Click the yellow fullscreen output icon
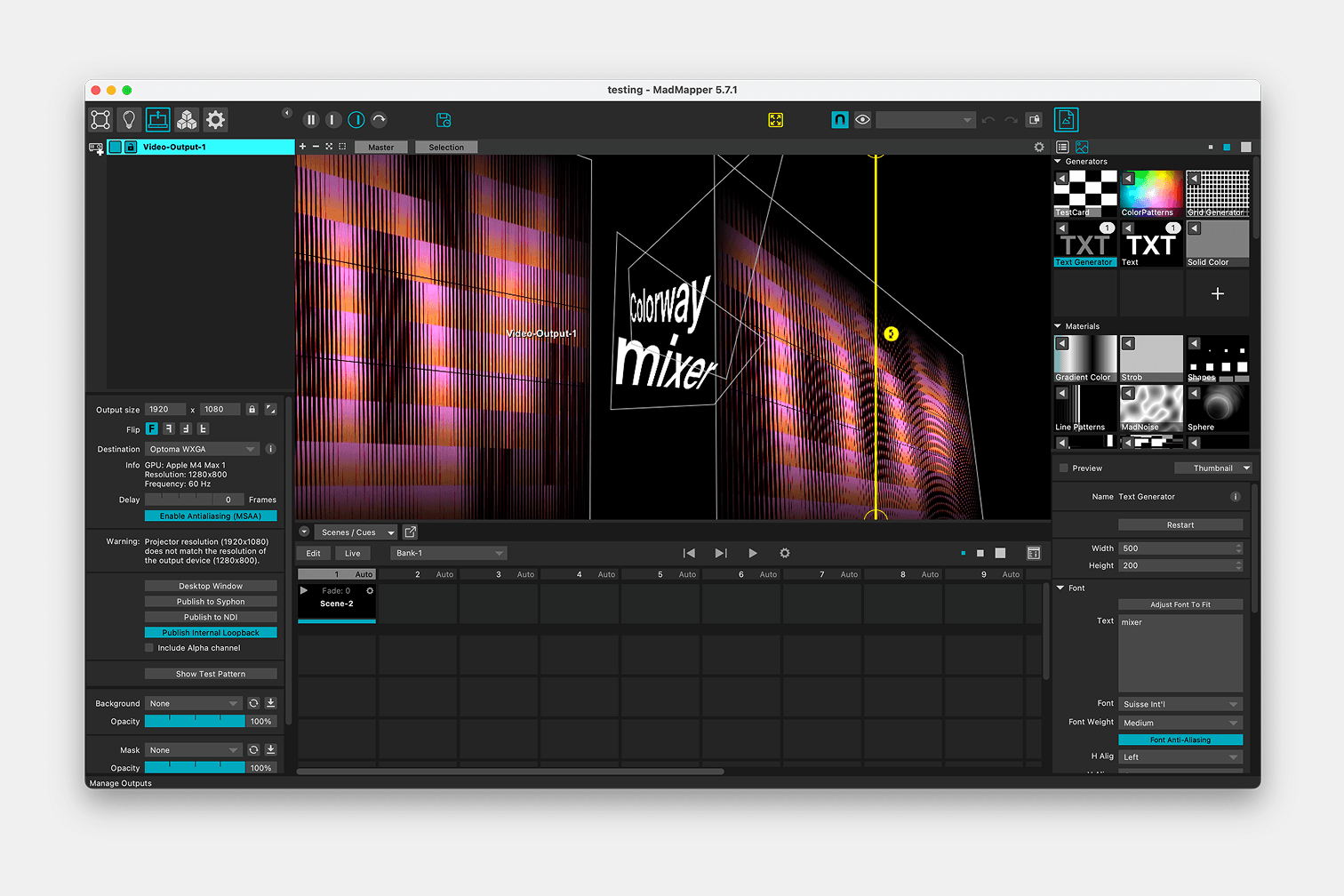Image resolution: width=1344 pixels, height=896 pixels. click(775, 120)
